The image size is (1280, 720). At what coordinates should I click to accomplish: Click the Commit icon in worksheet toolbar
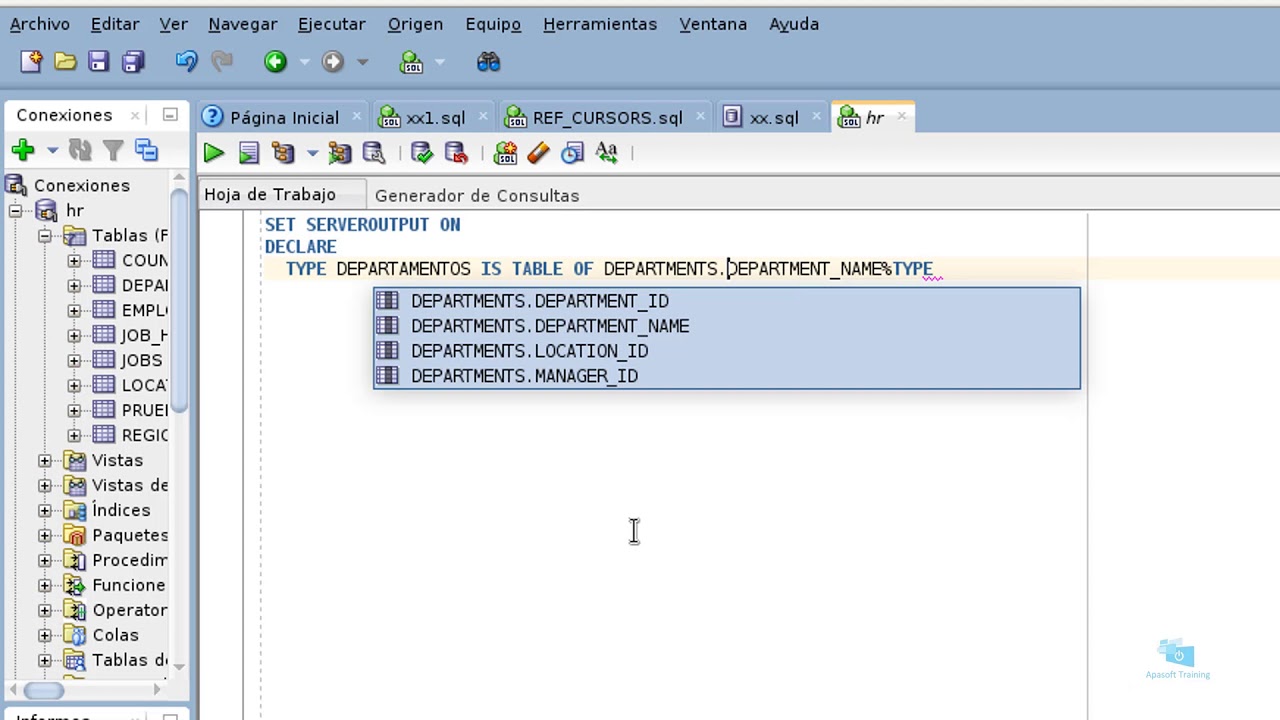point(421,153)
